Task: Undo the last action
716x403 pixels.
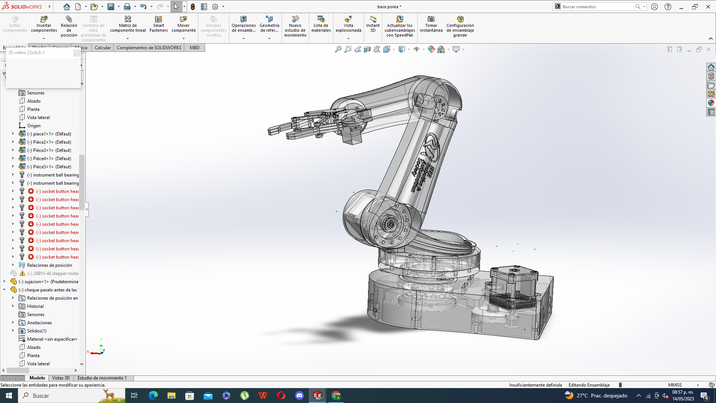Action: coord(143,7)
